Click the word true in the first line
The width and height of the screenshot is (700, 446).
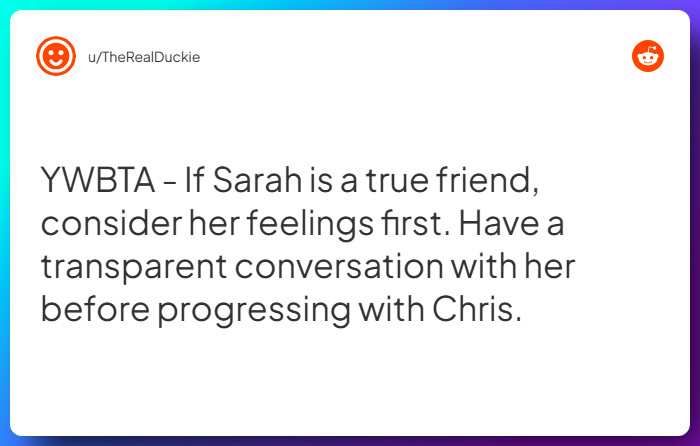tap(397, 181)
